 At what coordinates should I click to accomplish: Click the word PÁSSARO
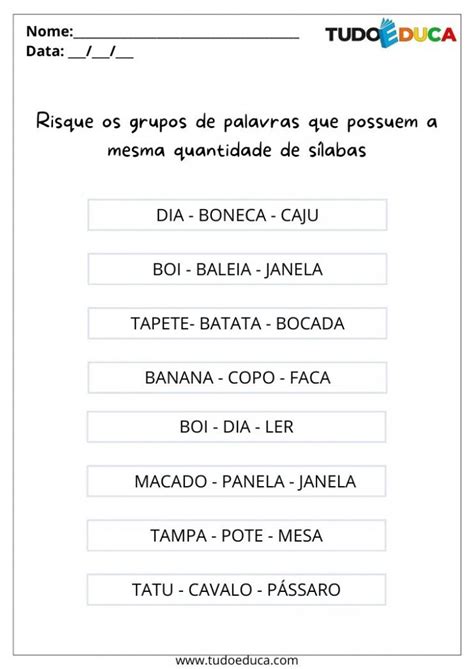click(304, 589)
